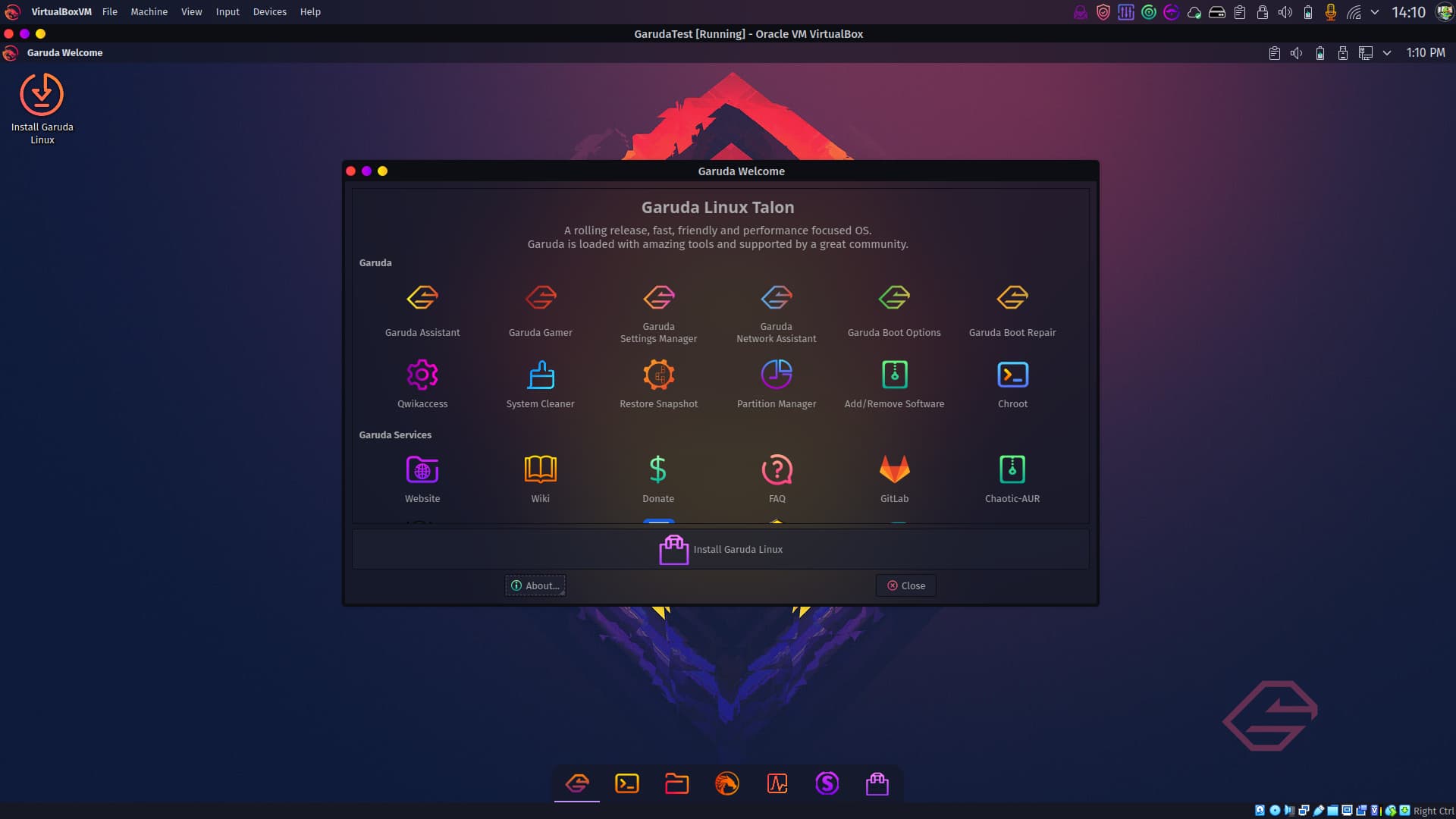Open VirtualBox File menu
Image resolution: width=1456 pixels, height=819 pixels.
[110, 12]
